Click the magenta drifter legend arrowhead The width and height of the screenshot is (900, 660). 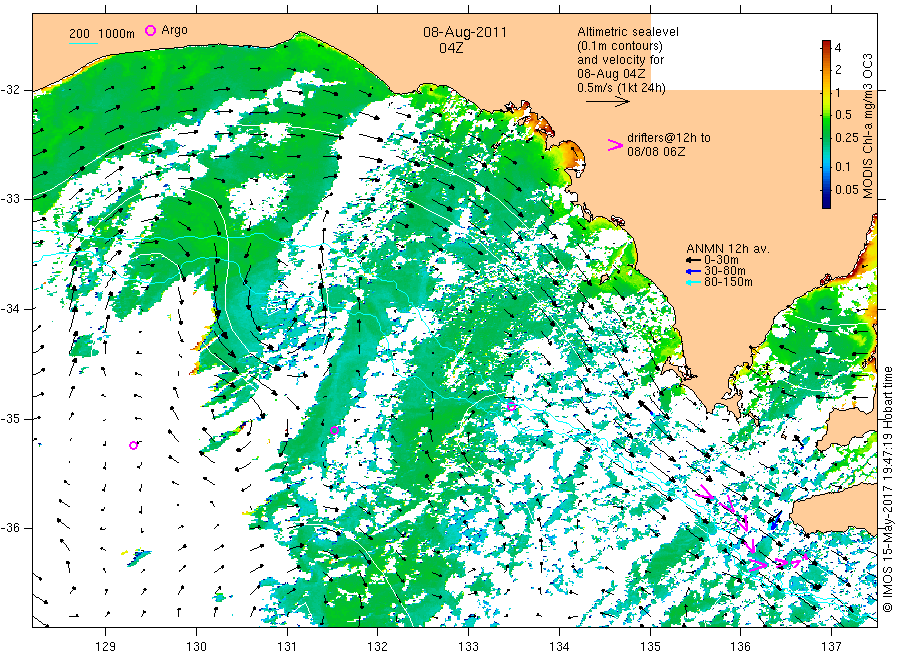pos(615,145)
